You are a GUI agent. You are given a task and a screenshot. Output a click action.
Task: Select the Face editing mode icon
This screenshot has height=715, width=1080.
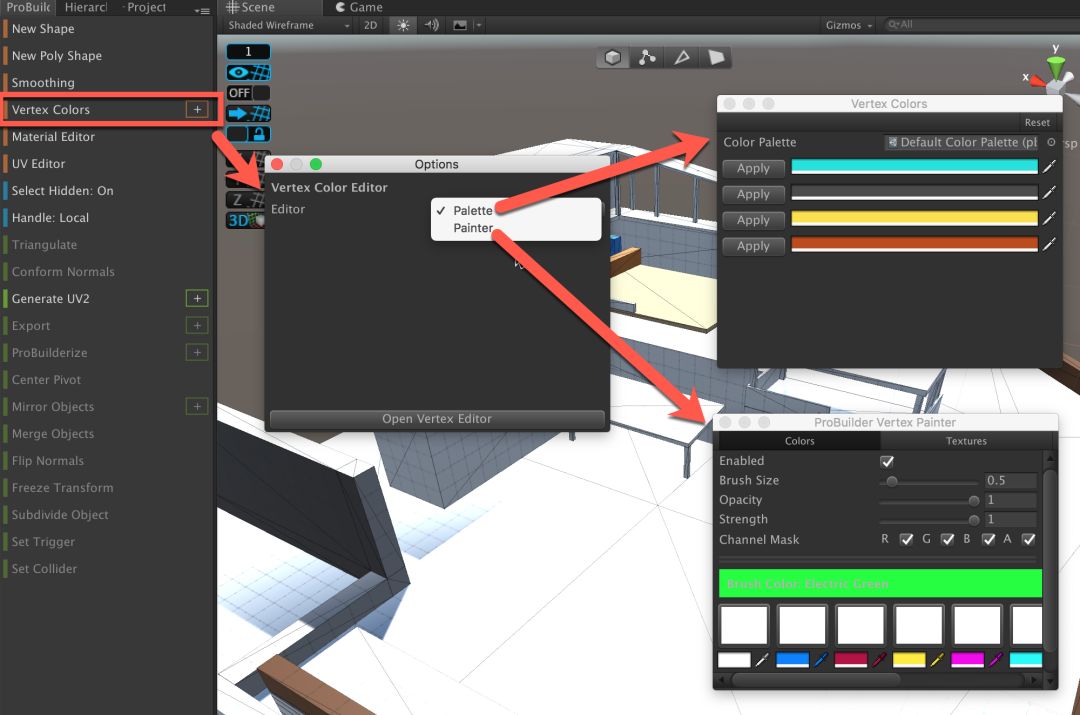(717, 58)
